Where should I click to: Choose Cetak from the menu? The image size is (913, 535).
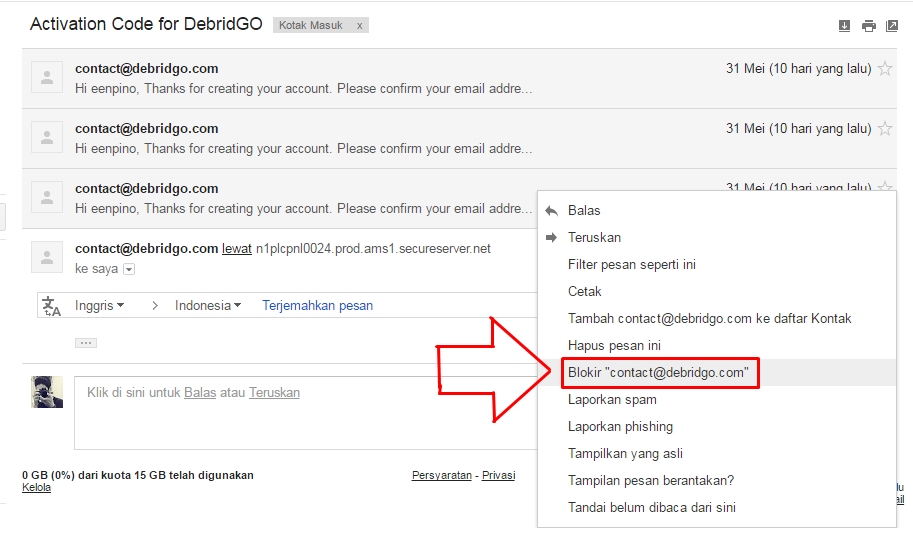click(716, 291)
